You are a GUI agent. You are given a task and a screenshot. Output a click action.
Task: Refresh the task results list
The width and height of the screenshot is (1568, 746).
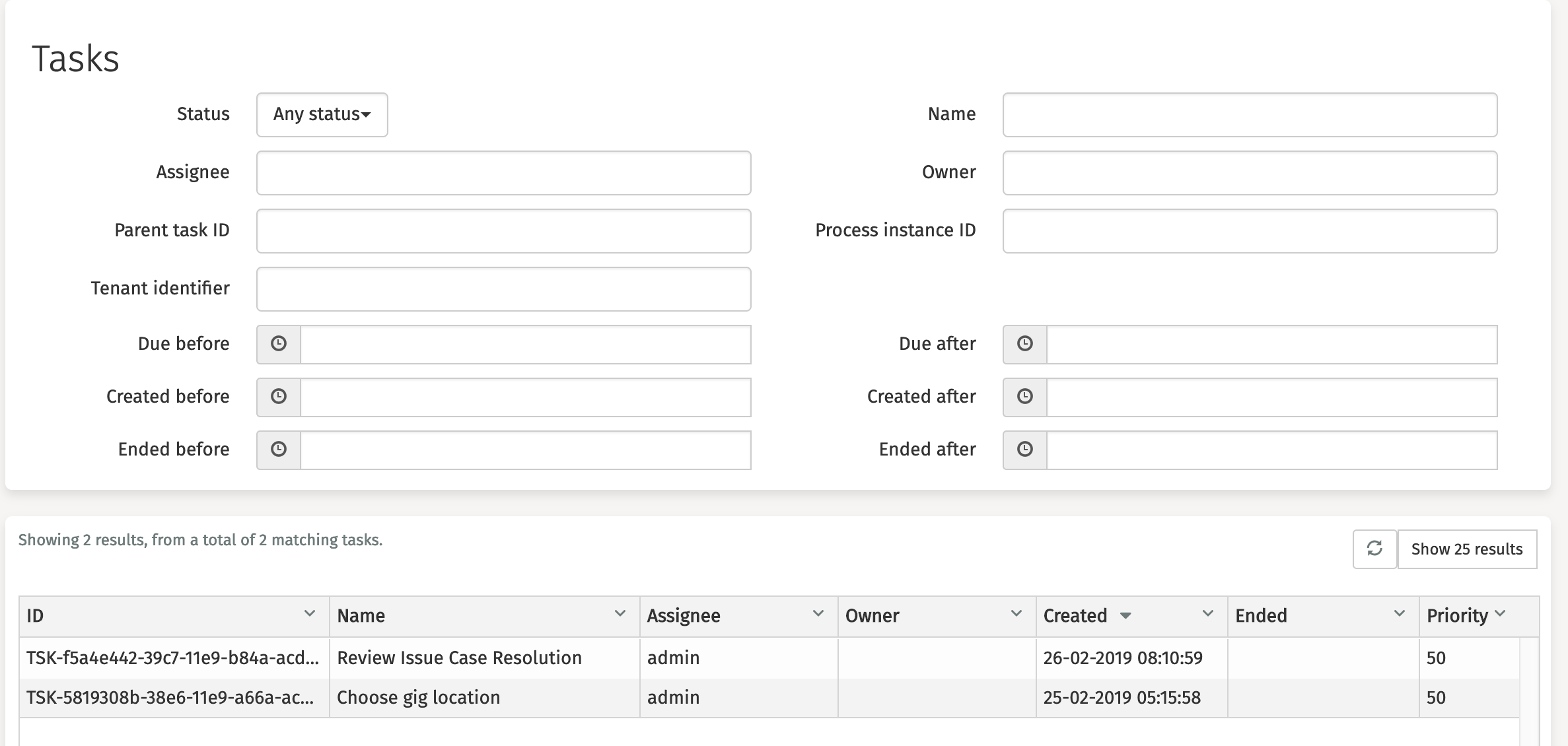(x=1374, y=549)
